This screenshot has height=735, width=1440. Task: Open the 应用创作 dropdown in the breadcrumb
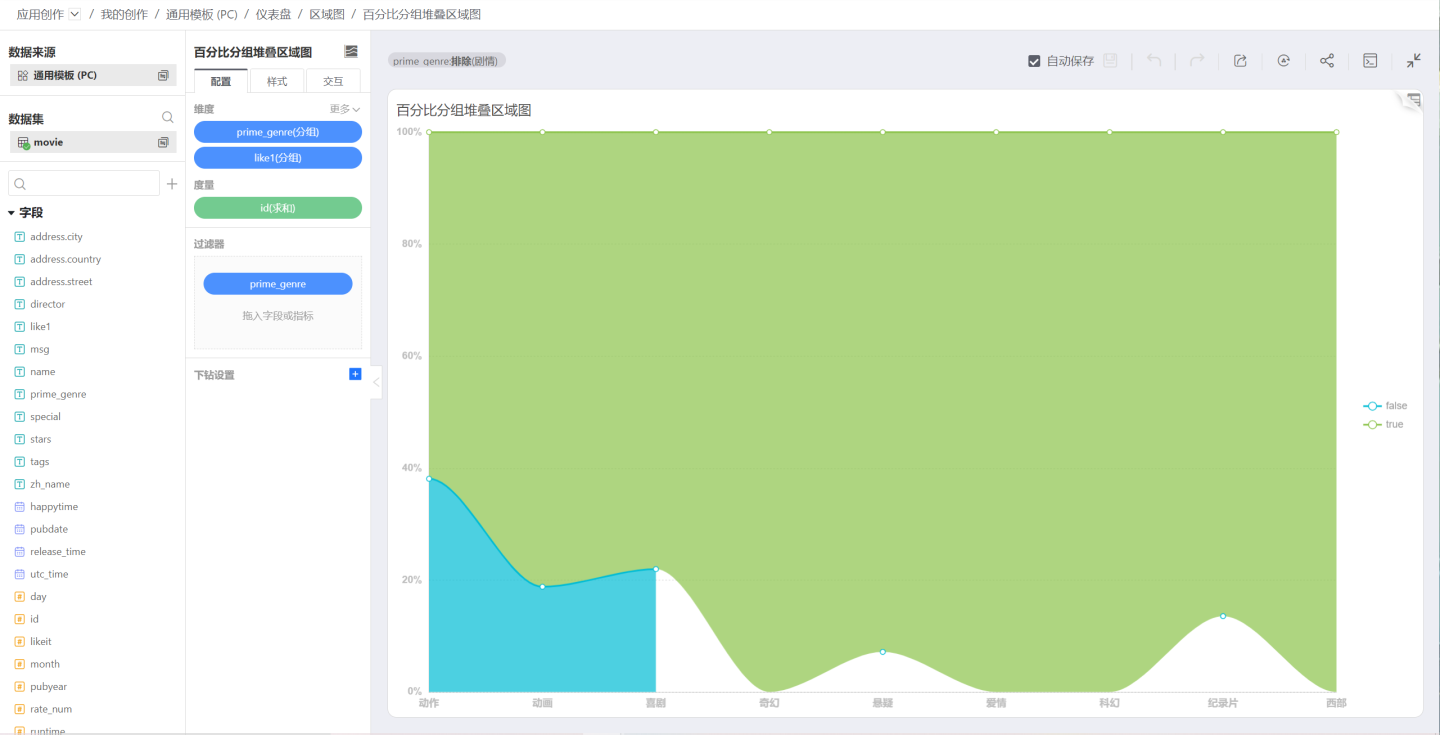(75, 14)
